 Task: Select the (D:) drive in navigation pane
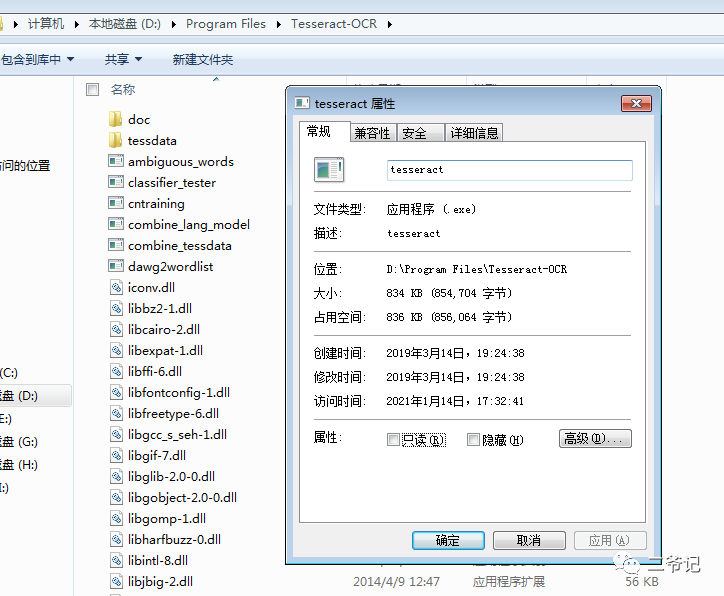coord(36,396)
